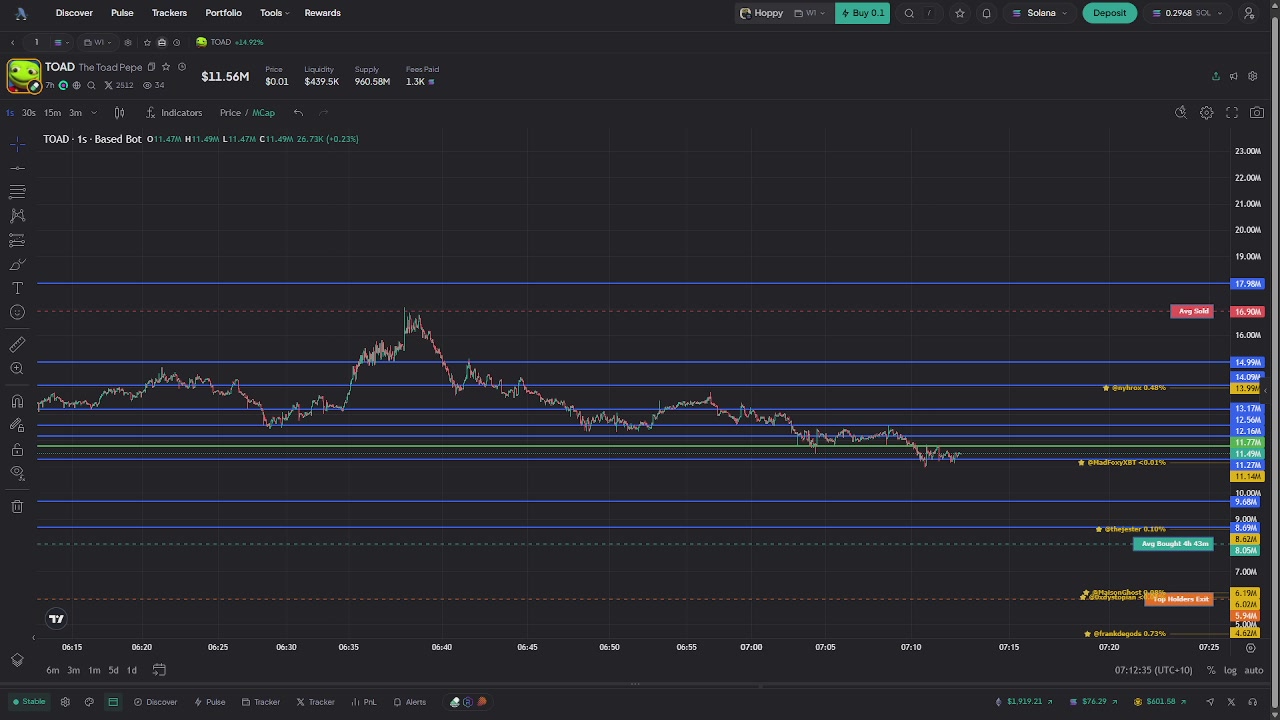The image size is (1280, 720).
Task: Delete all drawings with trash icon
Action: point(17,507)
